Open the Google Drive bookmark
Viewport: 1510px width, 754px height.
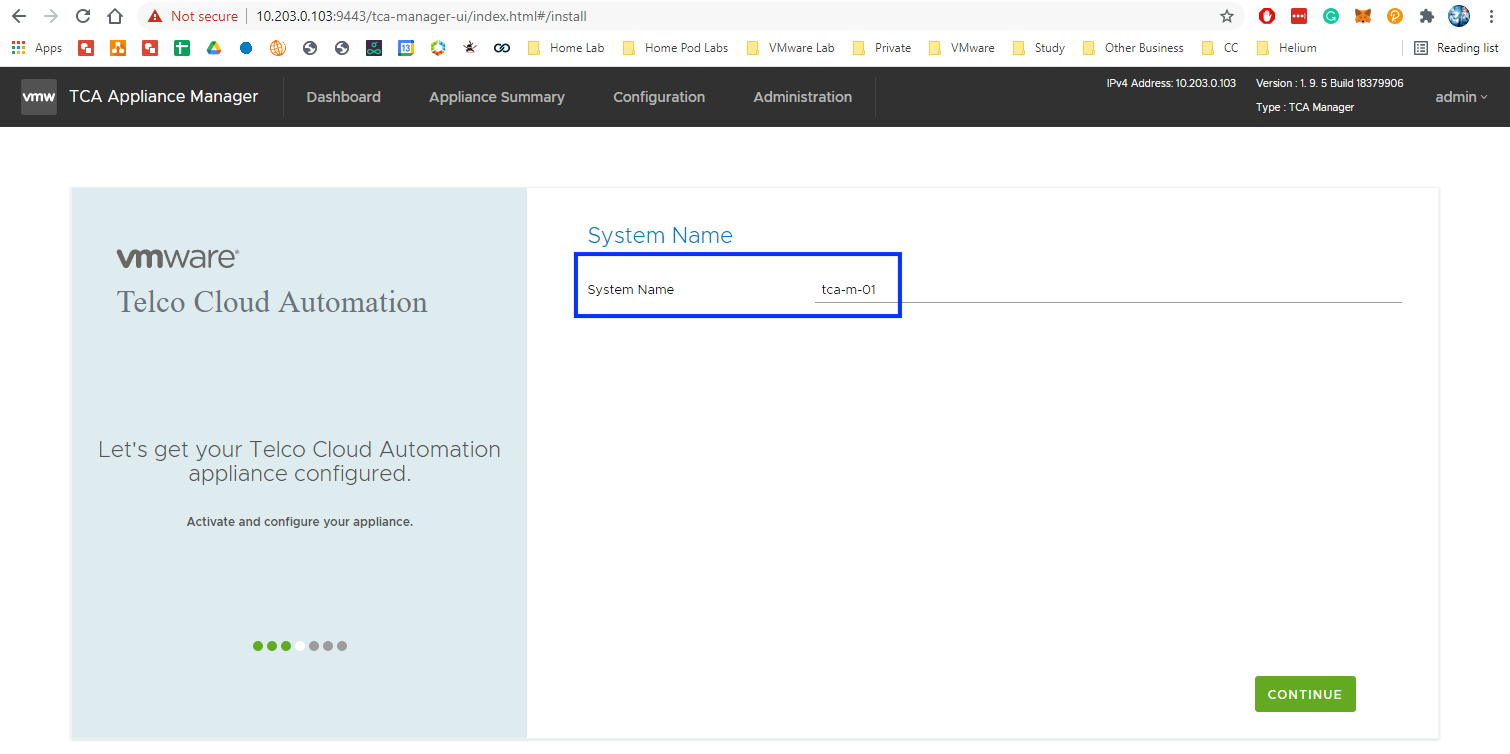point(213,48)
